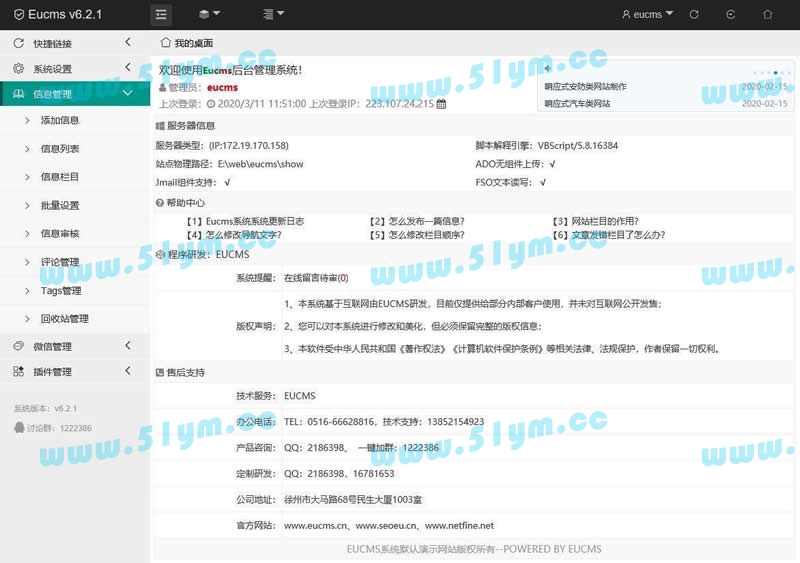This screenshot has height=563, width=800.
Task: Click the calendar icon next to login IP
Action: [441, 104]
